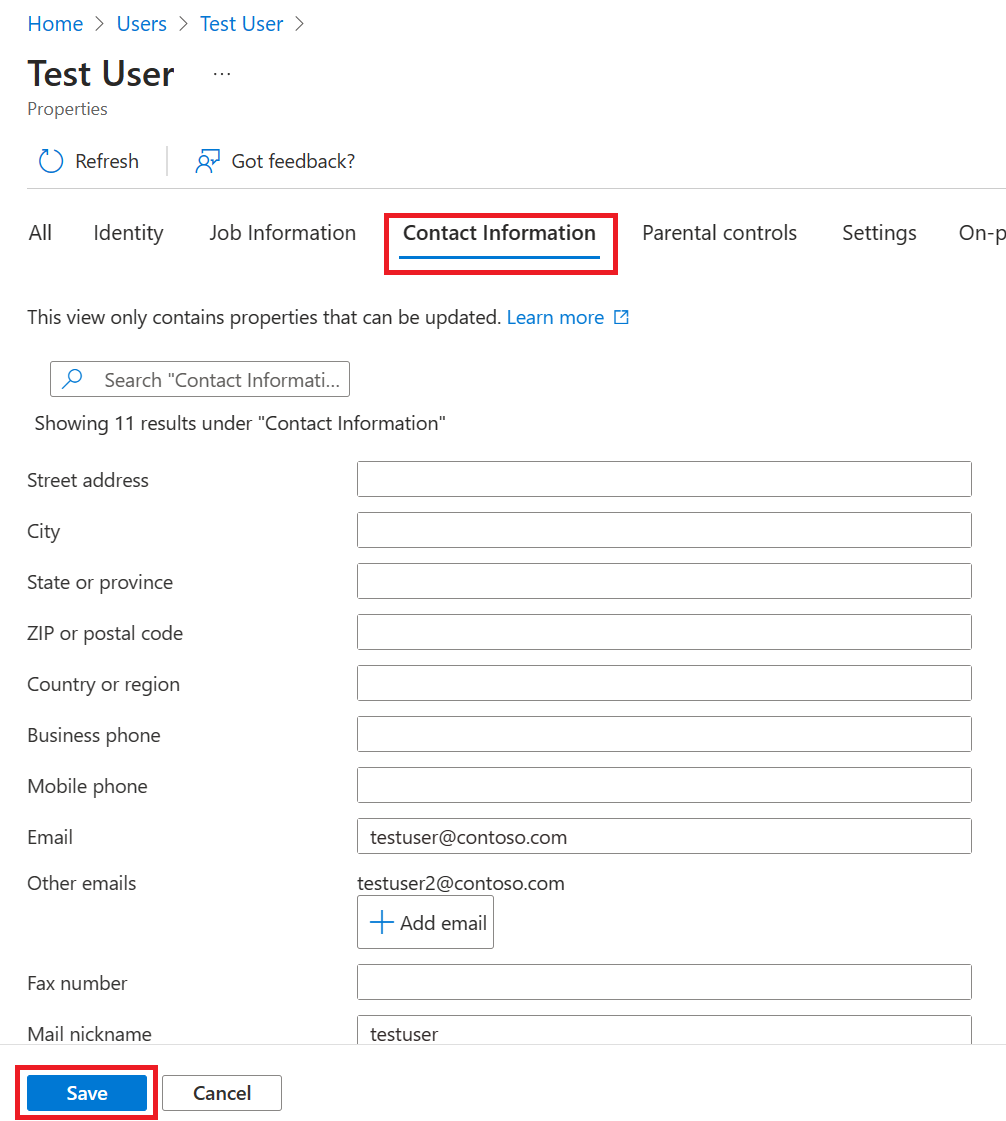Focus the Mobile phone input box
The image size is (1006, 1121).
point(664,785)
